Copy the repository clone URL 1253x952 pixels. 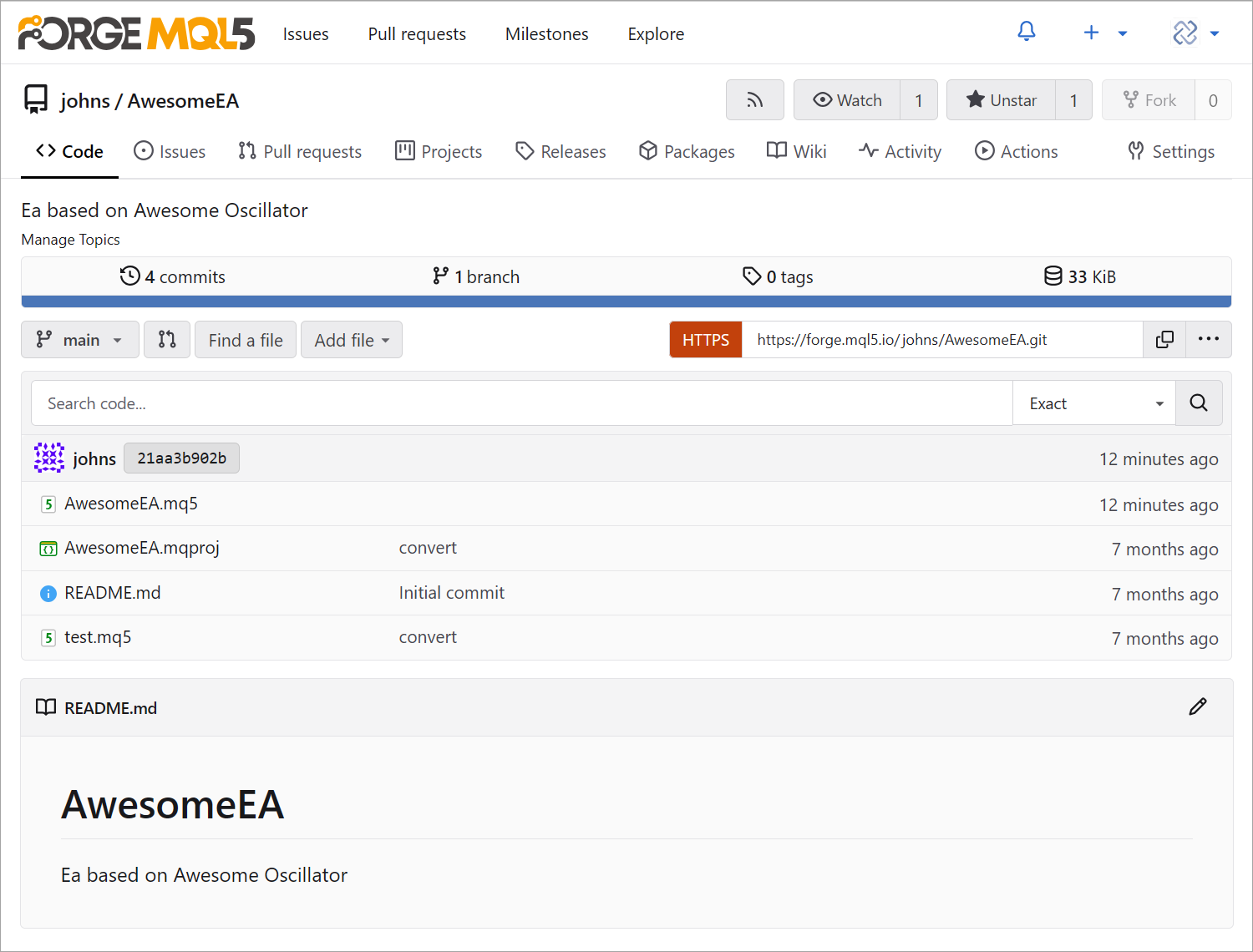click(x=1164, y=340)
